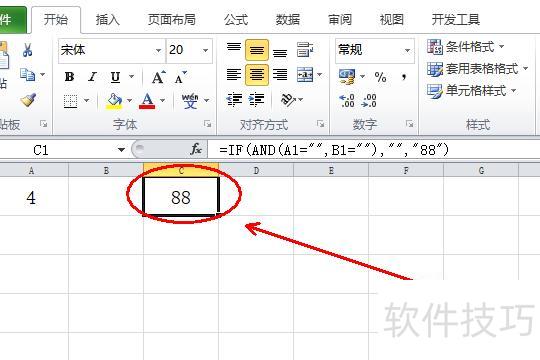
Task: Click 单元格样式 button
Action: pos(472,91)
